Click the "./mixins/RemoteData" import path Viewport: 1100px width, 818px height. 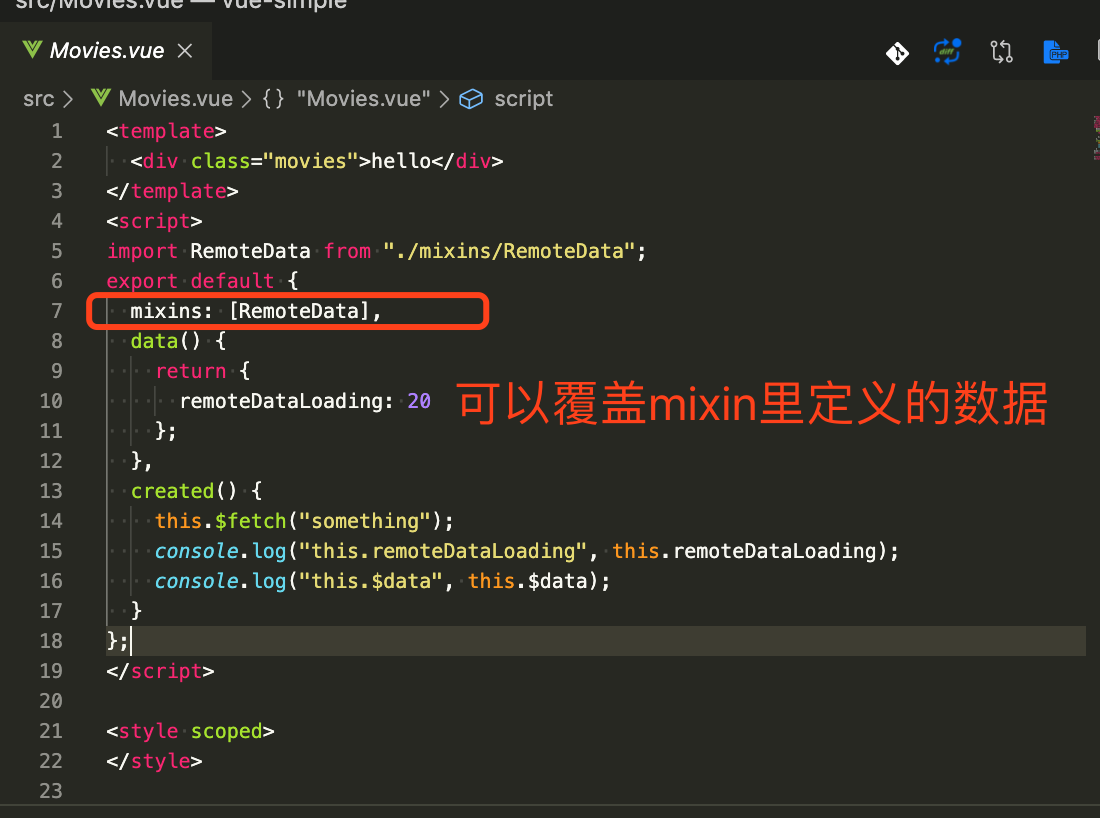point(509,251)
